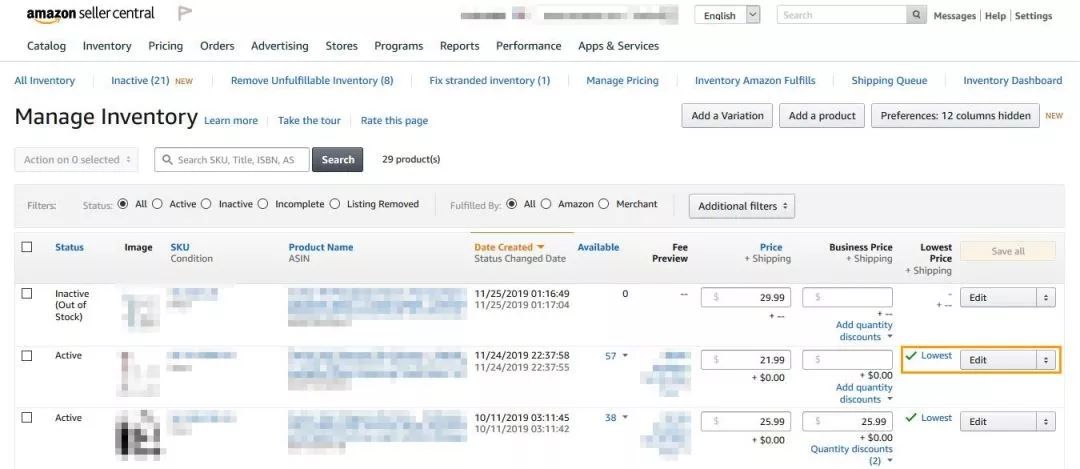Open the Learn more link
Viewport: 1080px width, 469px height.
pyautogui.click(x=231, y=121)
